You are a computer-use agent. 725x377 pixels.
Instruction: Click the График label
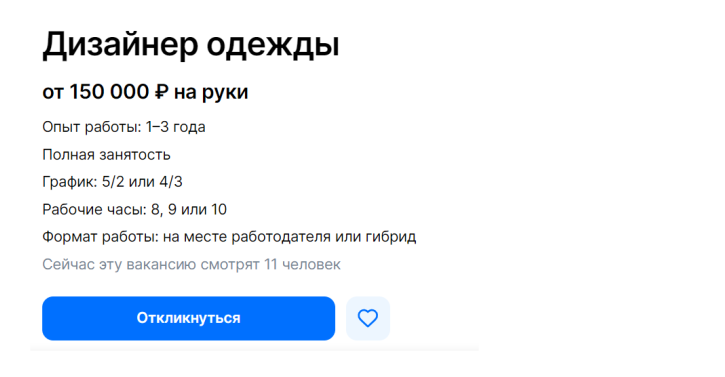coord(70,182)
